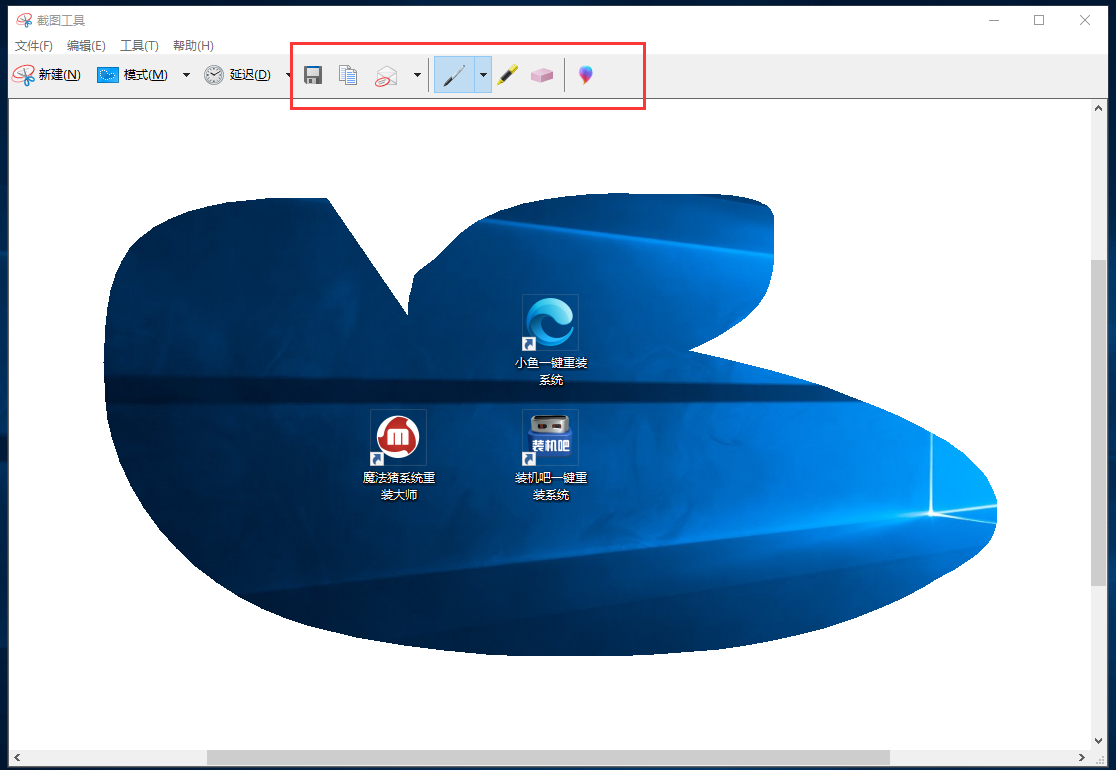This screenshot has width=1116, height=770.
Task: Click the 装机吧一键重装系统 icon in the snip
Action: click(551, 456)
